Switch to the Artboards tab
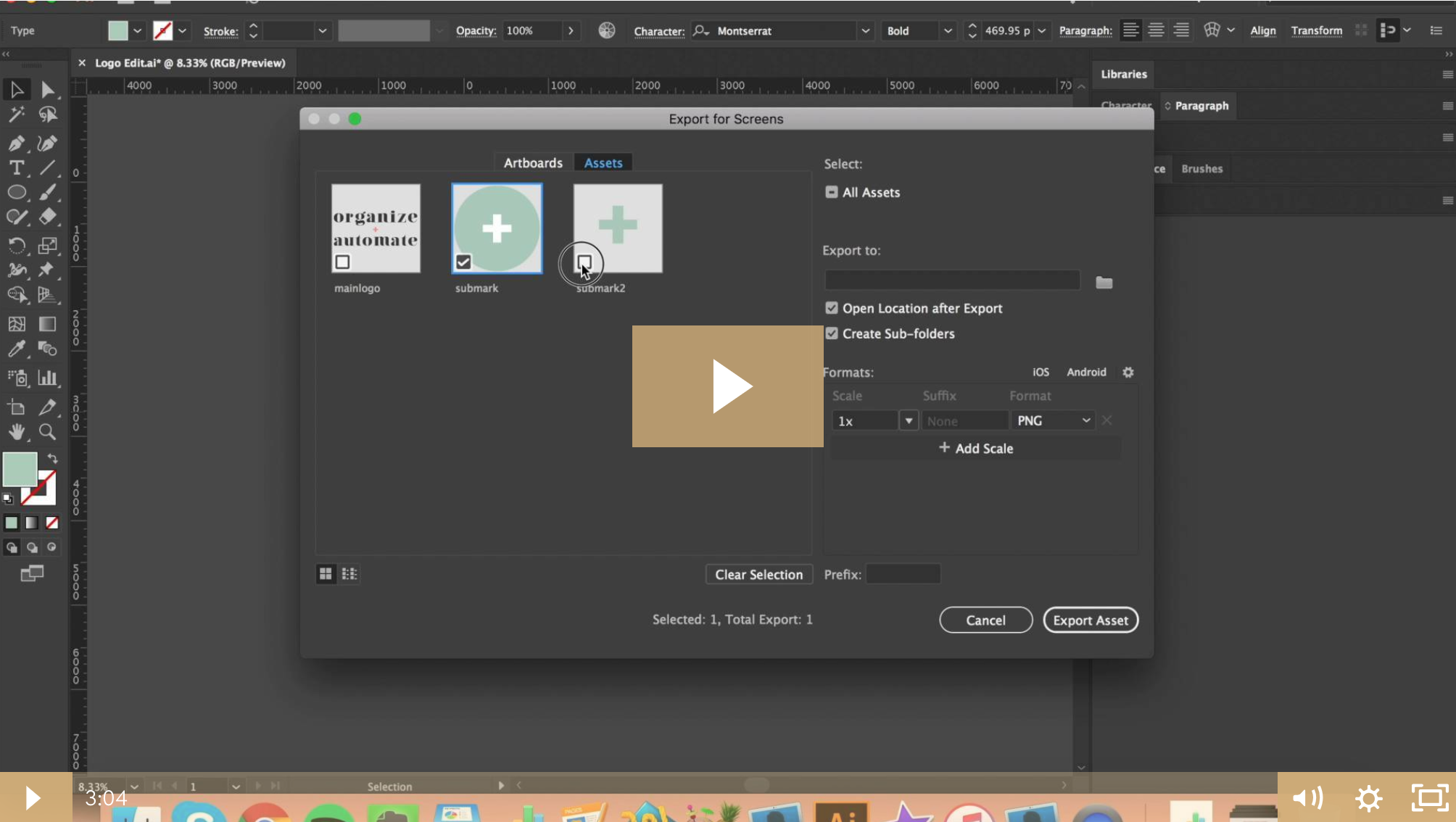The image size is (1456, 822). (533, 163)
